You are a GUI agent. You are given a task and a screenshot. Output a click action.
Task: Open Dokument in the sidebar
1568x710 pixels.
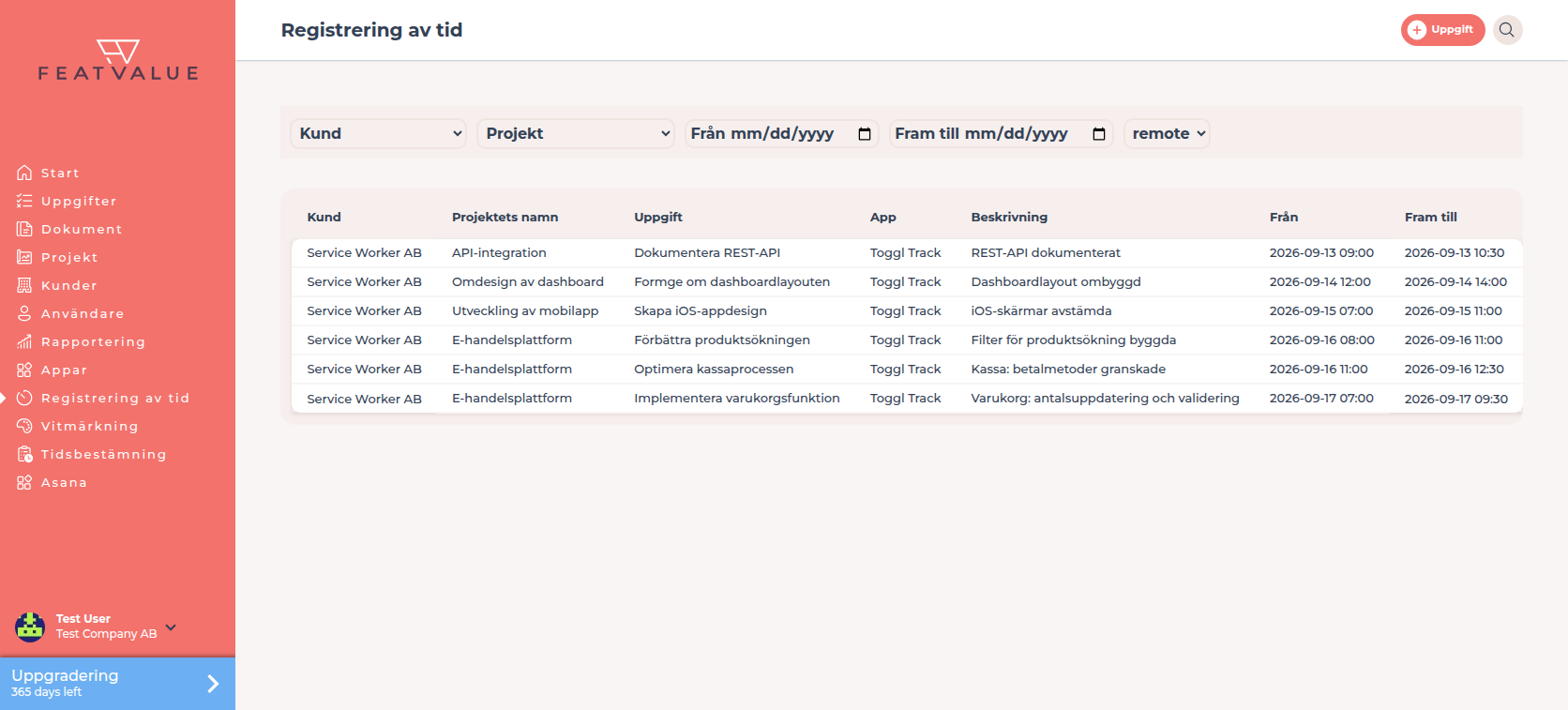pos(82,229)
